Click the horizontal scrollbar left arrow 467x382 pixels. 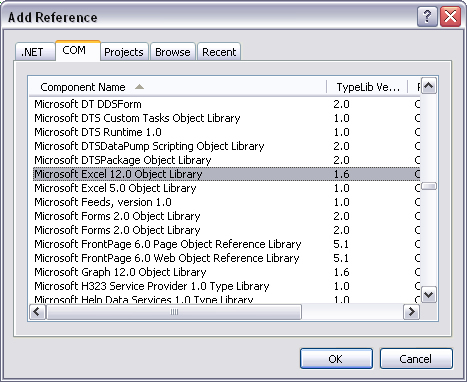[x=37, y=312]
